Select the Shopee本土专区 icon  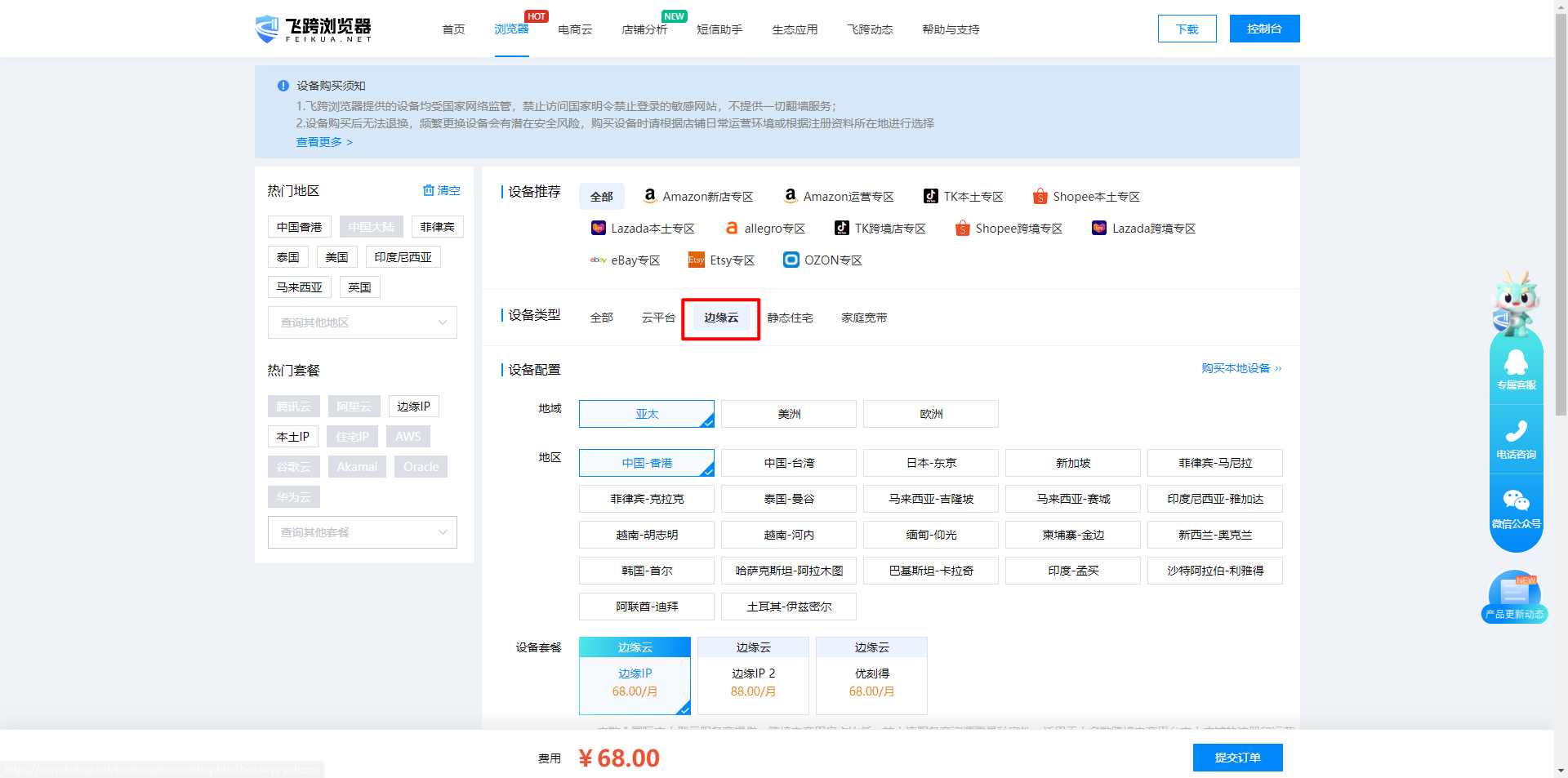coord(1040,196)
